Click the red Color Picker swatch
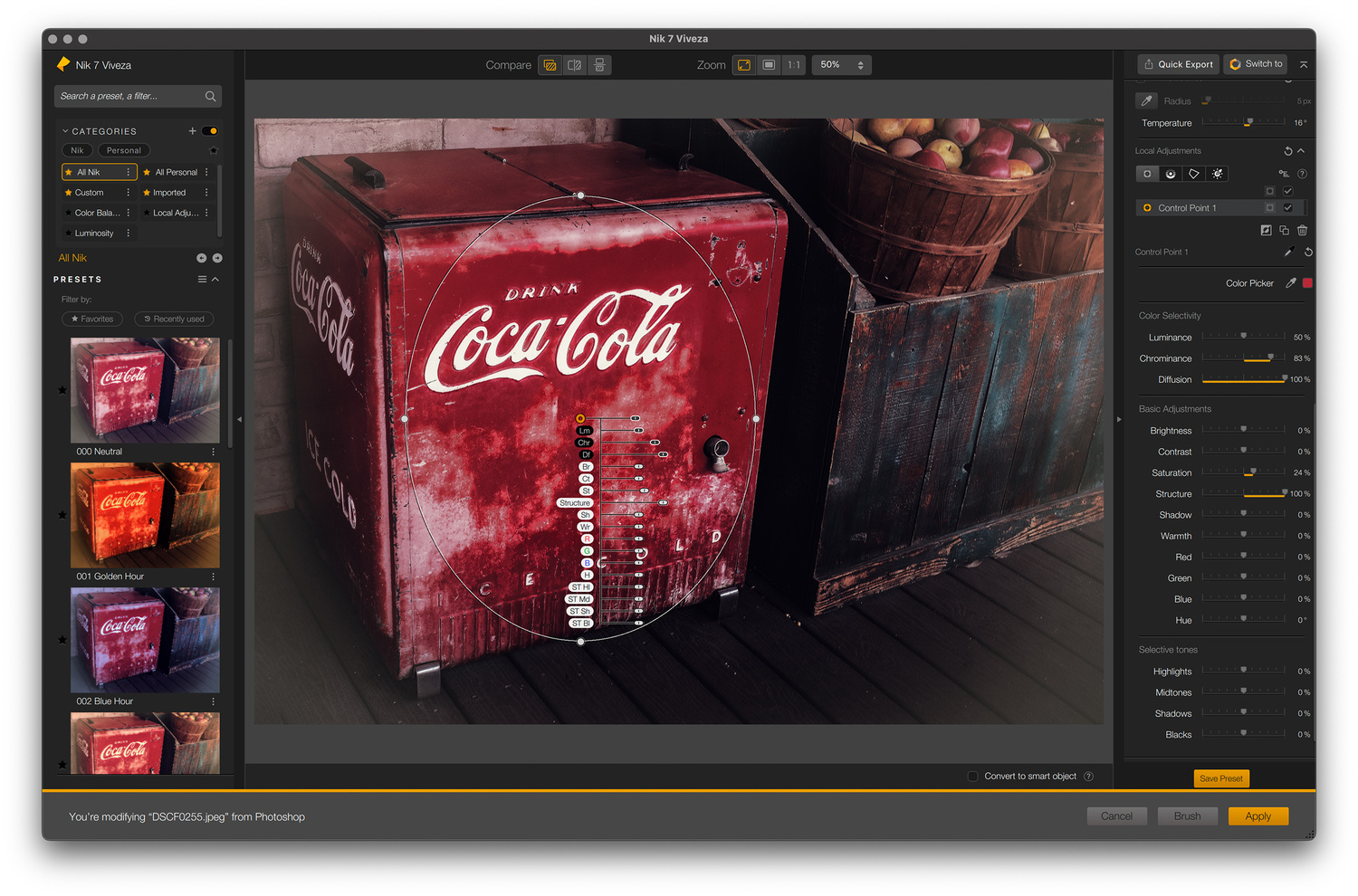The image size is (1358, 896). (1307, 283)
